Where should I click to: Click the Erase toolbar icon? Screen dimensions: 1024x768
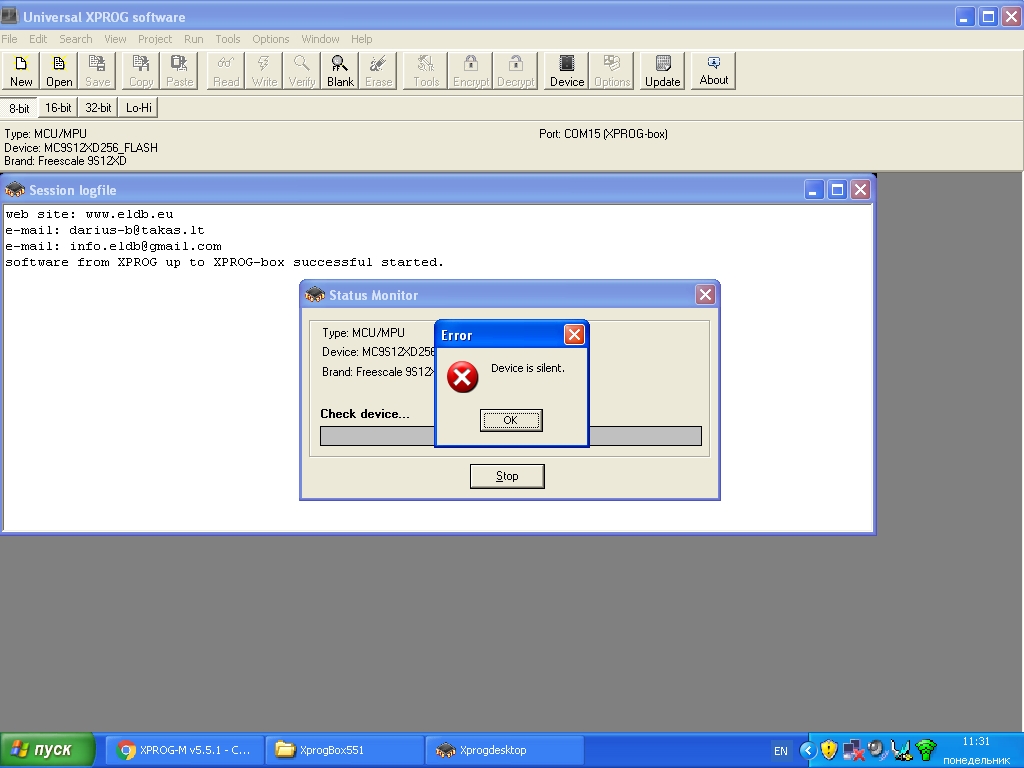click(378, 71)
